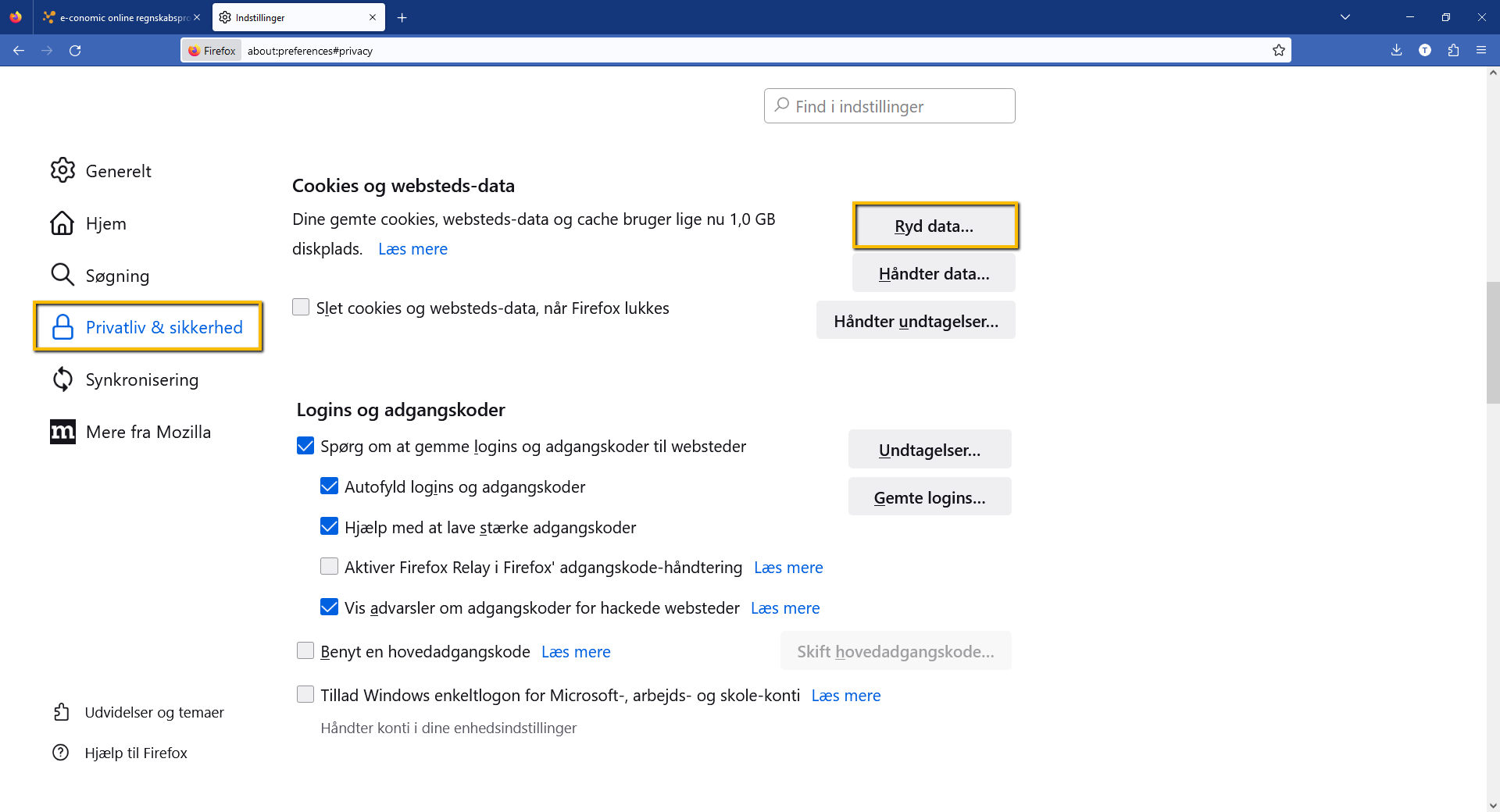Screen dimensions: 1500x812
Task: Select the Generelt gear icon
Action: pos(63,170)
